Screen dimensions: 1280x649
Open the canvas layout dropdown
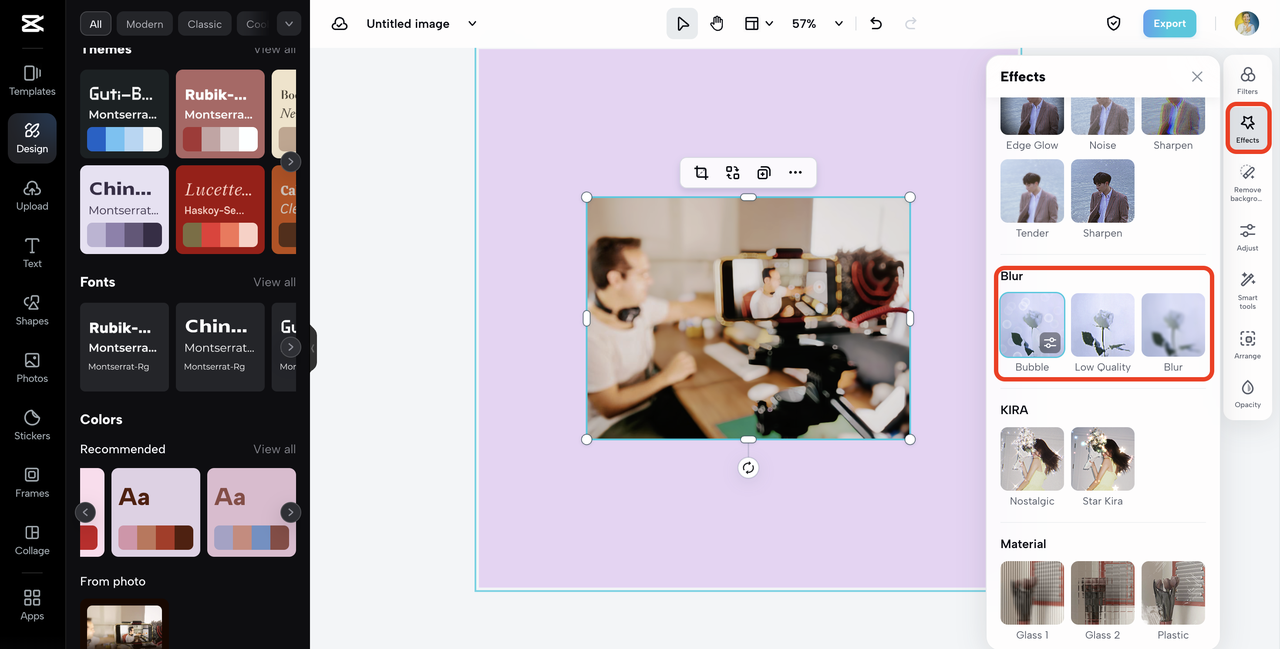coord(759,24)
